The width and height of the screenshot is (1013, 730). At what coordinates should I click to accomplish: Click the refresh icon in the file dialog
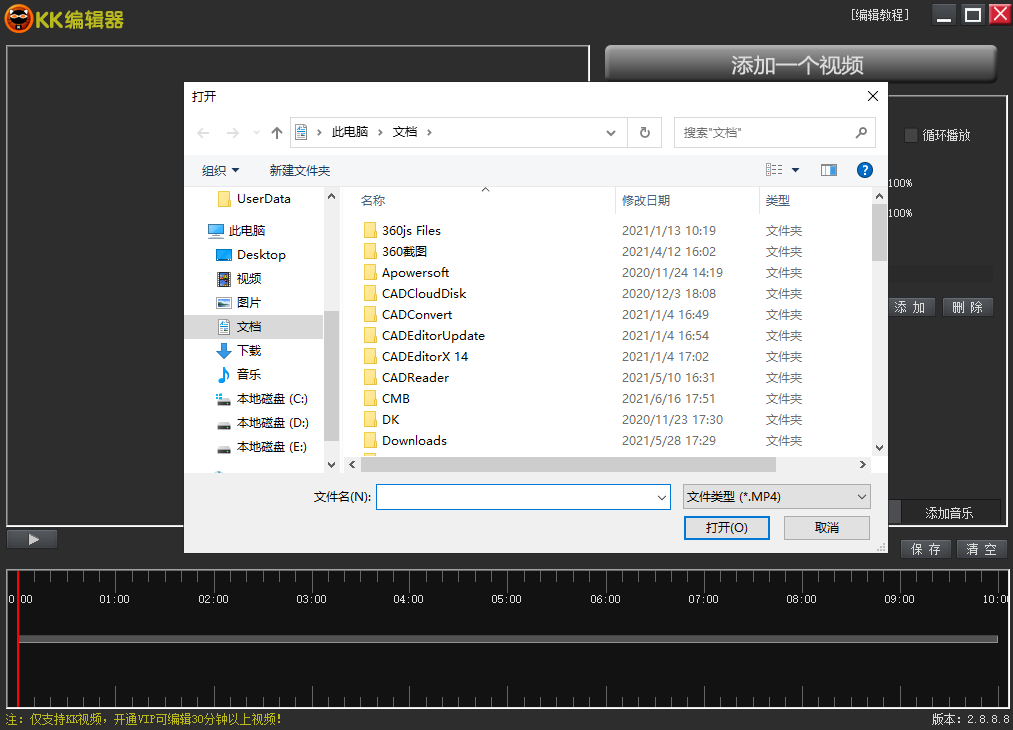pos(644,132)
